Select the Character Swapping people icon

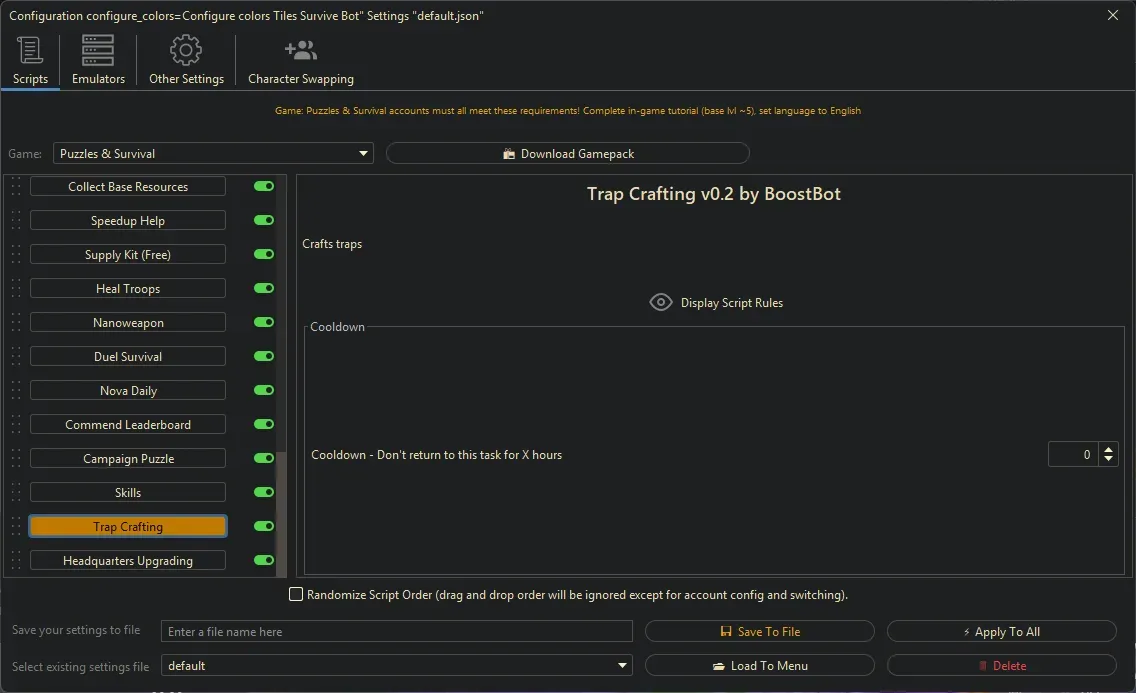pos(300,49)
